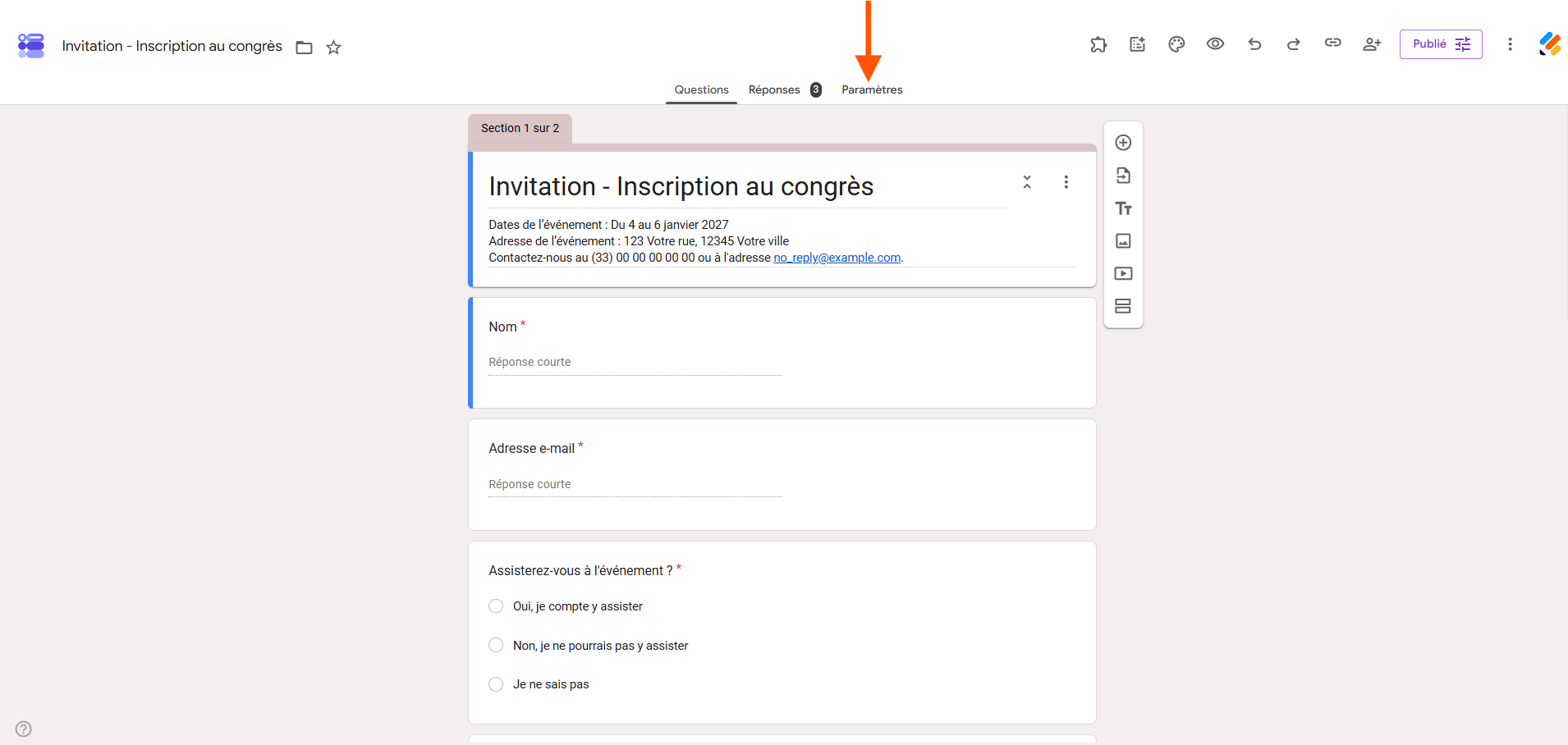Viewport: 1568px width, 745px height.
Task: Add a new question
Action: tap(1123, 143)
